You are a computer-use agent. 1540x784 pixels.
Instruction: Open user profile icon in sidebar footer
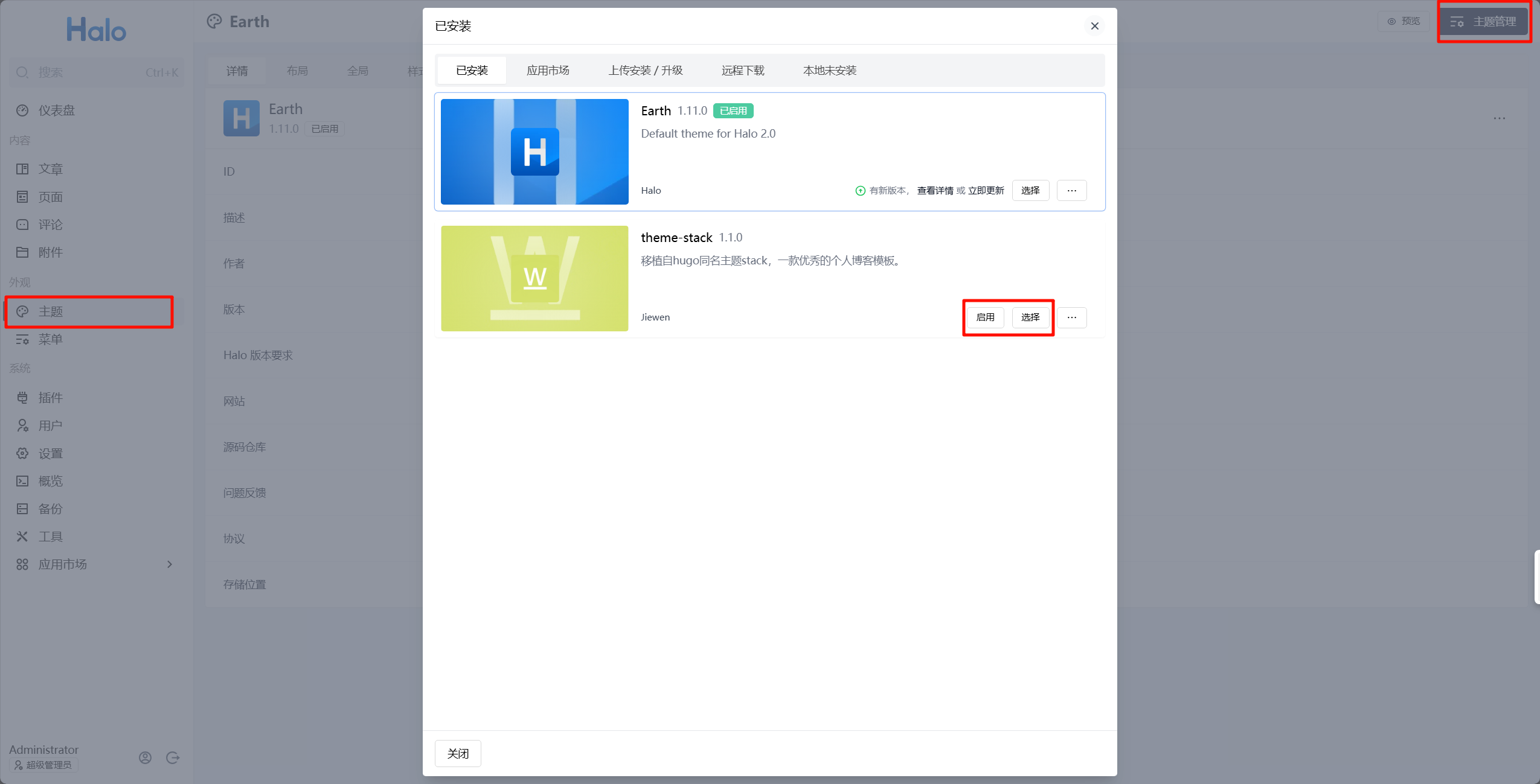[x=145, y=757]
